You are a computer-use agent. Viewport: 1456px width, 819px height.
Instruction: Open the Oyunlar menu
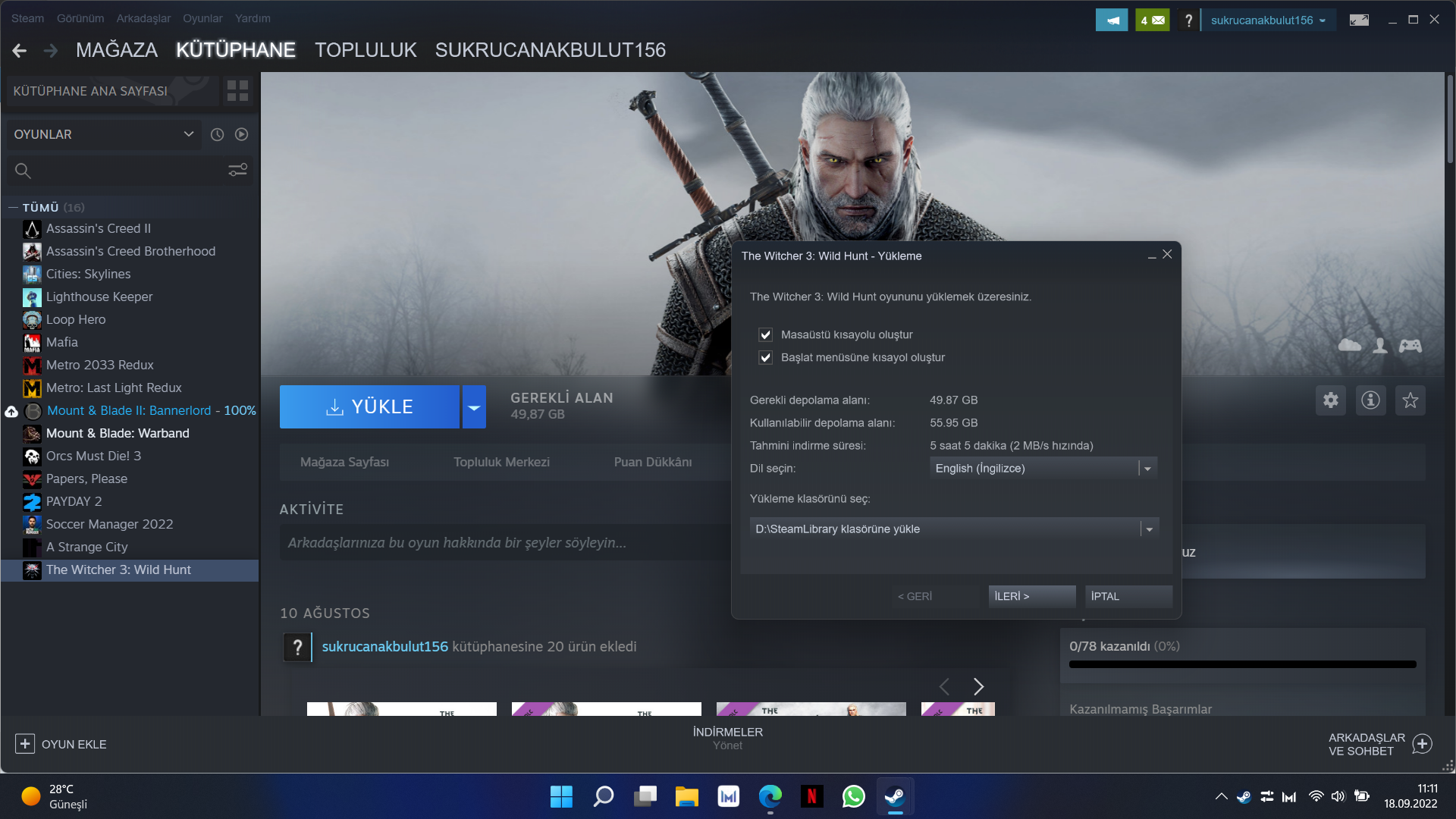coord(202,18)
